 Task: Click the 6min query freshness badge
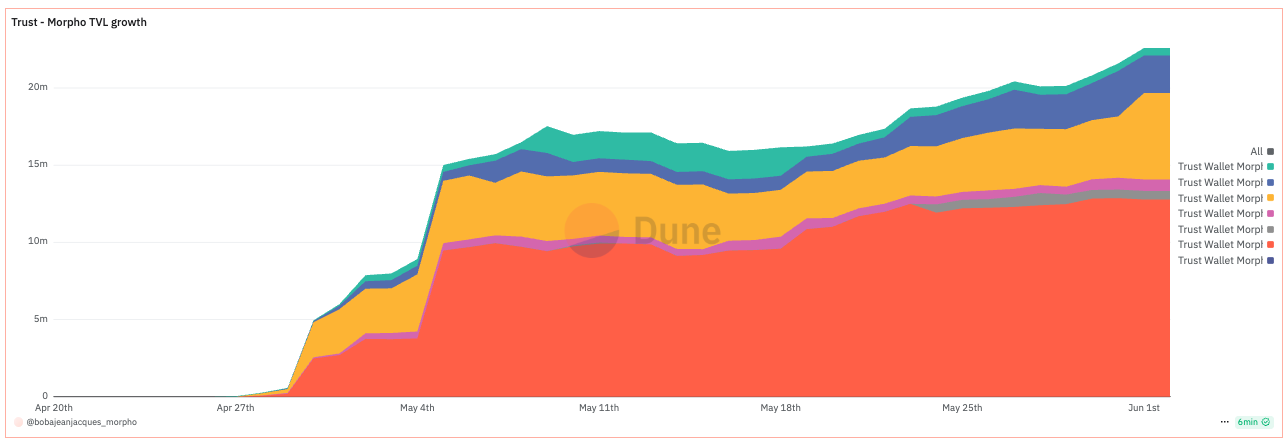[x=1254, y=423]
